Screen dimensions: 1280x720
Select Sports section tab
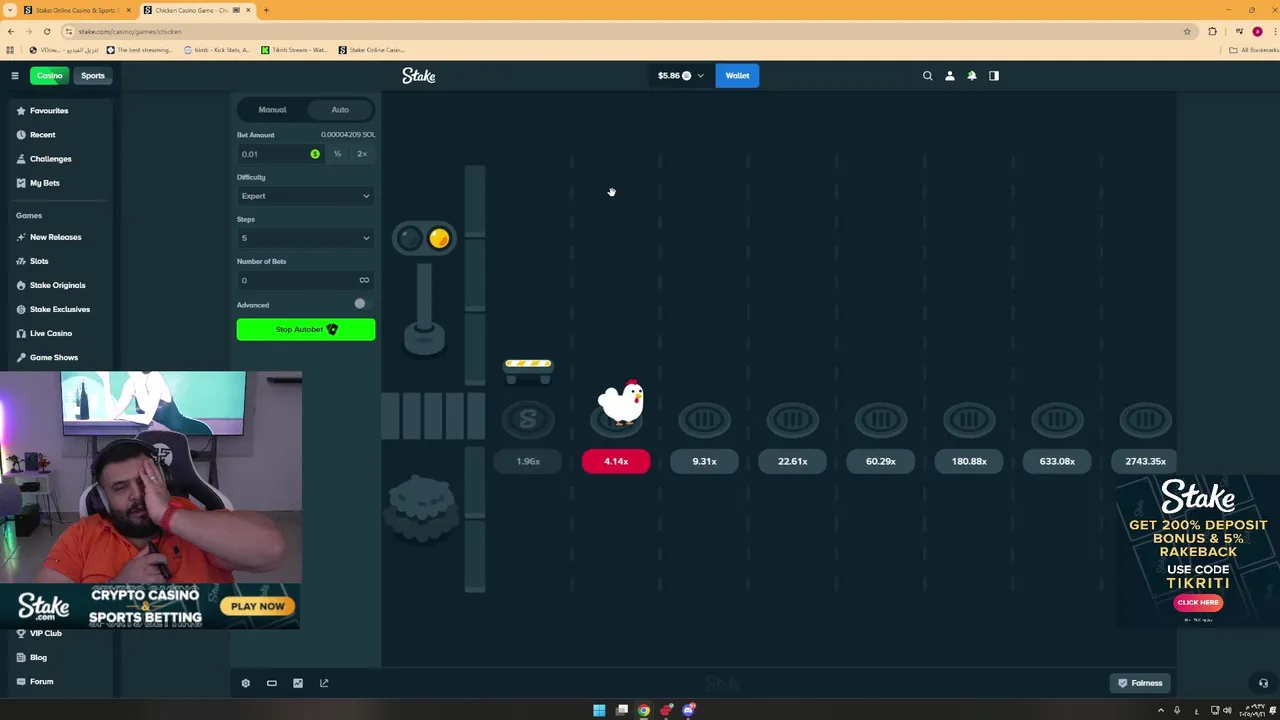tap(93, 76)
